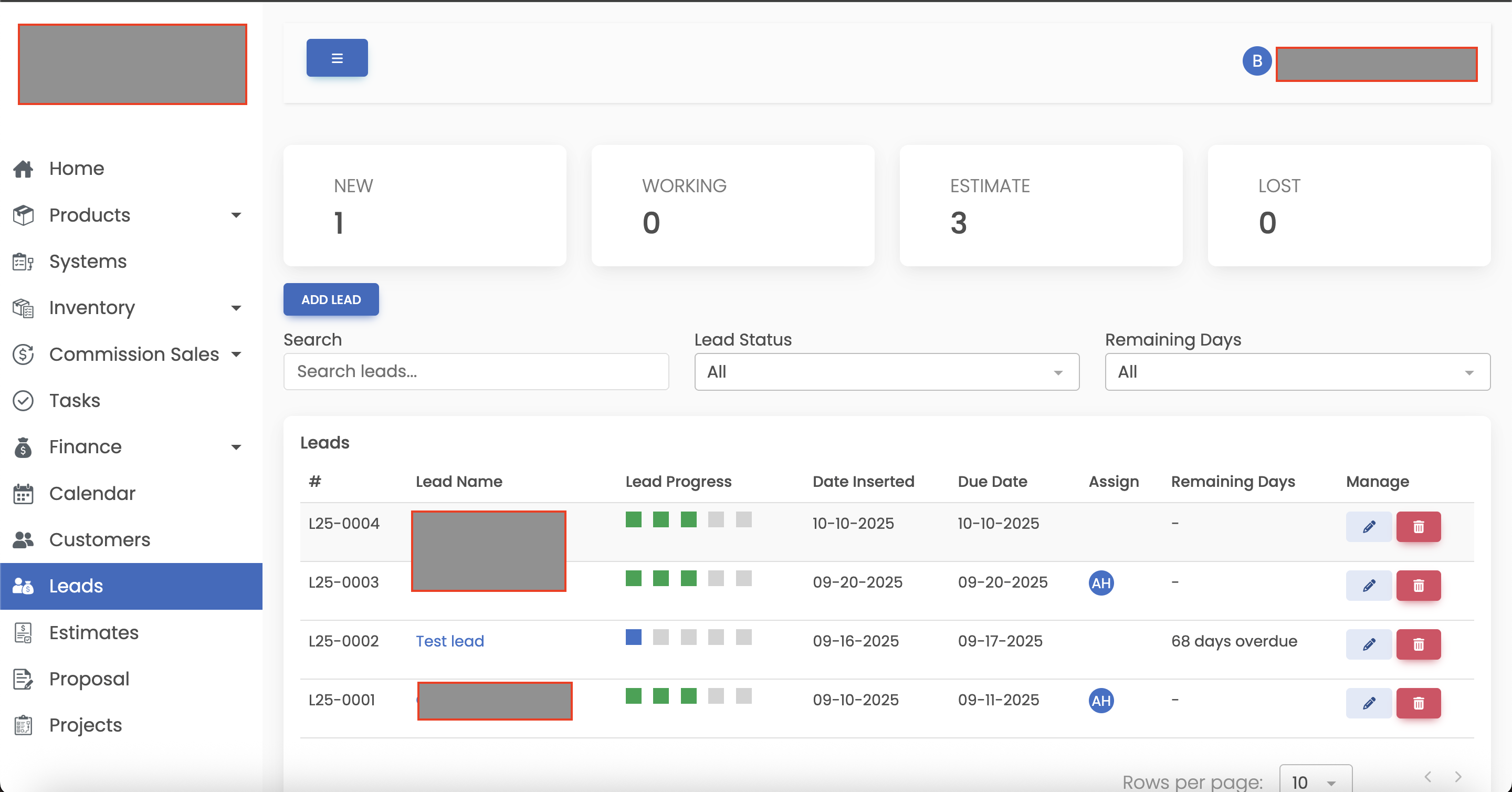Viewport: 1512px width, 792px height.
Task: Select the Customers people icon
Action: tap(24, 539)
